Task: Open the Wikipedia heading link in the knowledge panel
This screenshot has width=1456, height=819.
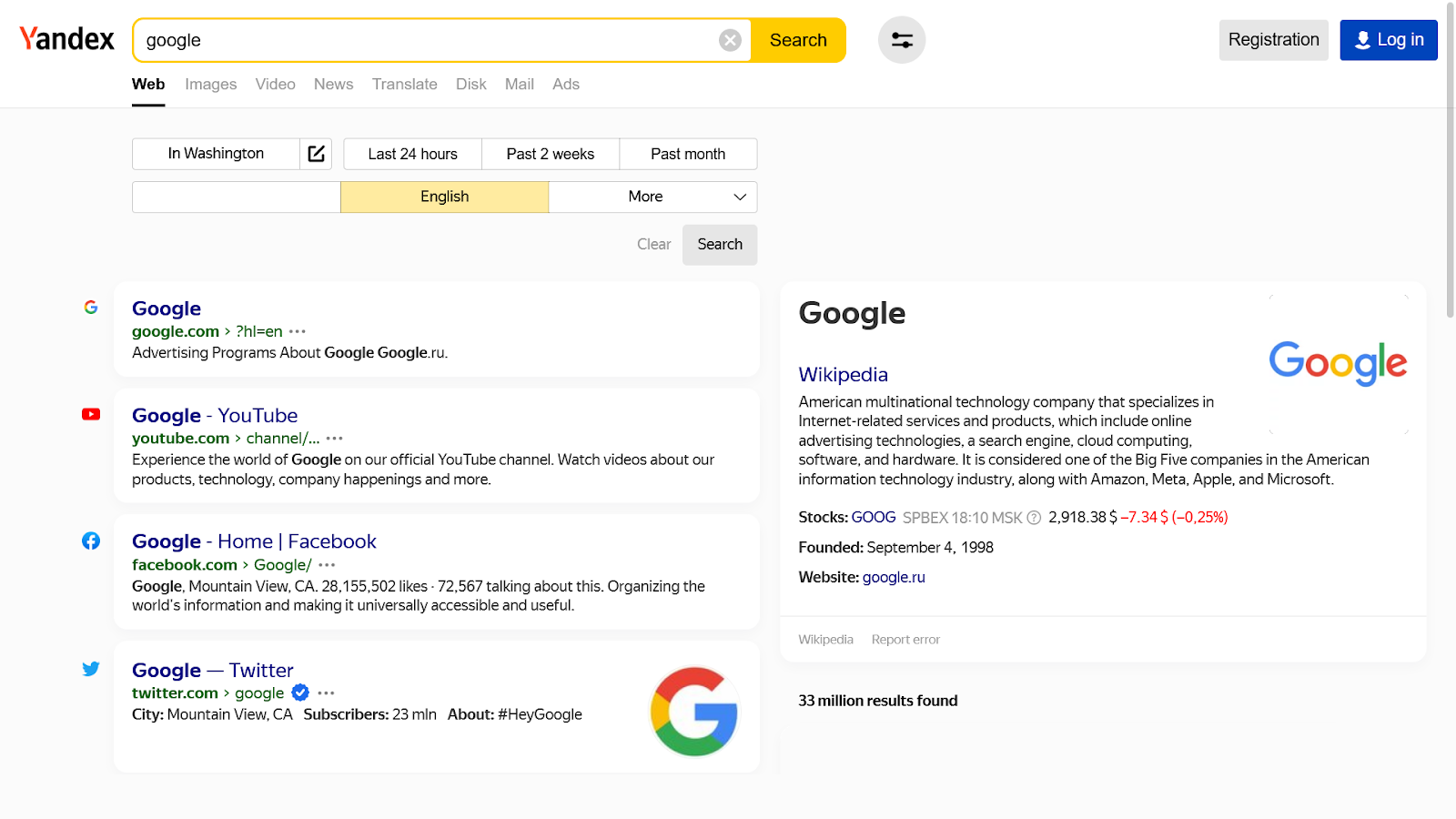Action: pos(844,374)
